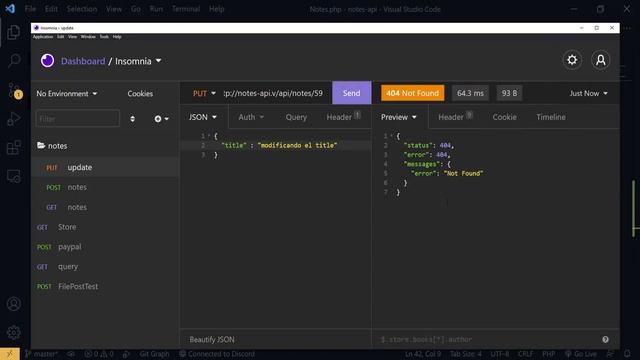640x360 pixels.
Task: Open VS Code Run menu
Action: (x=156, y=9)
